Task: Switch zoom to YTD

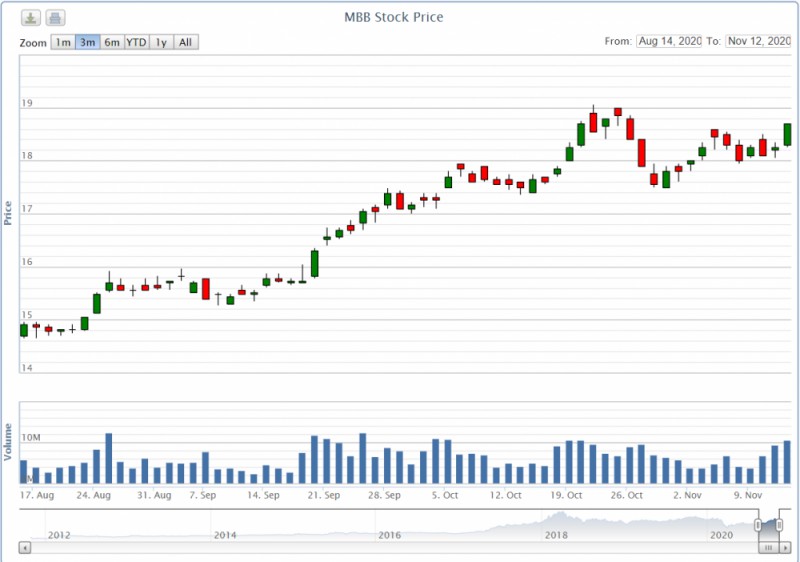Action: coord(136,42)
